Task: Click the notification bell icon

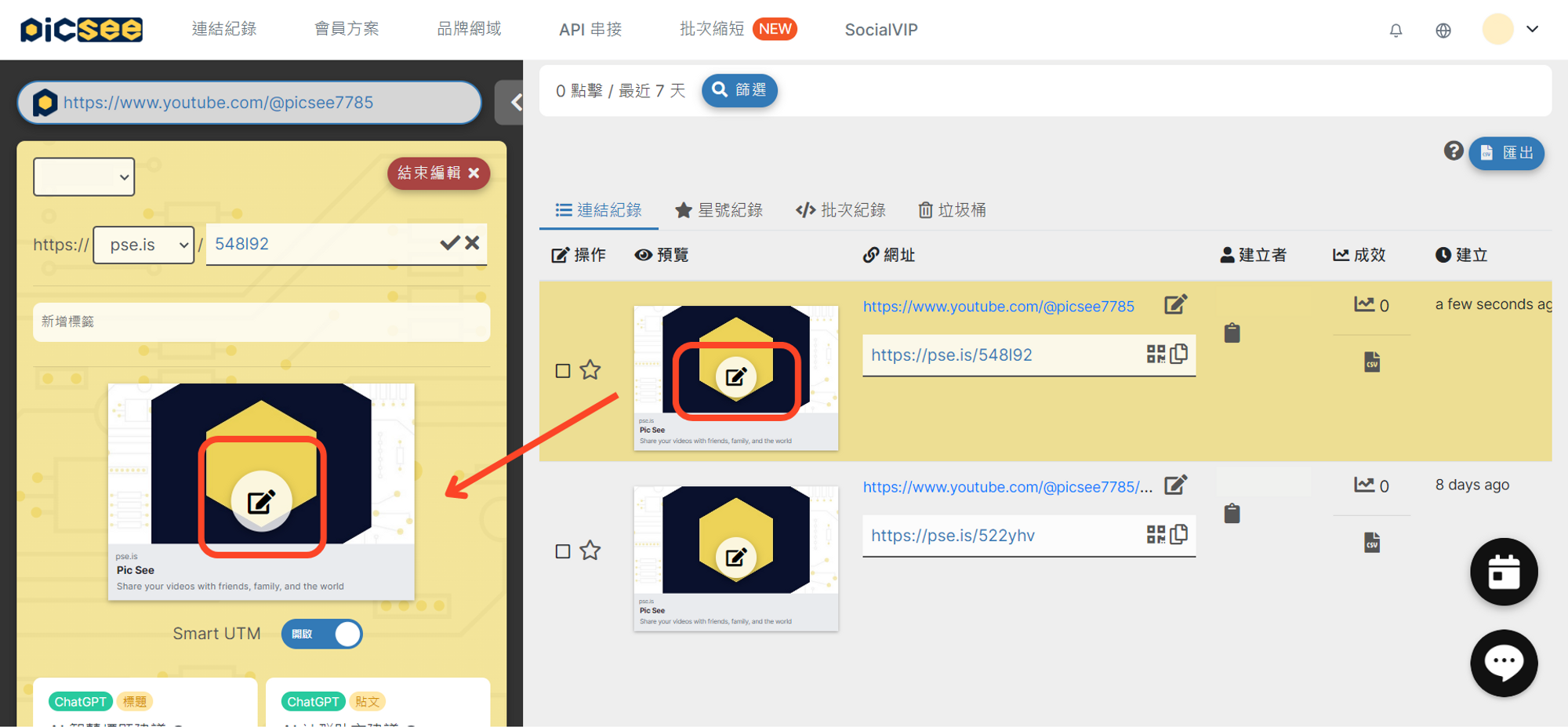Action: 1396,31
